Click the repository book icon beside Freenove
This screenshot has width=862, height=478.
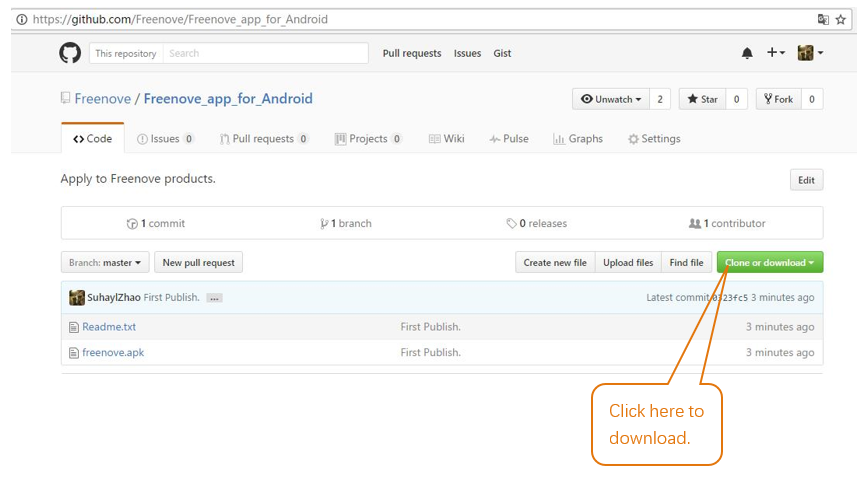tap(65, 98)
